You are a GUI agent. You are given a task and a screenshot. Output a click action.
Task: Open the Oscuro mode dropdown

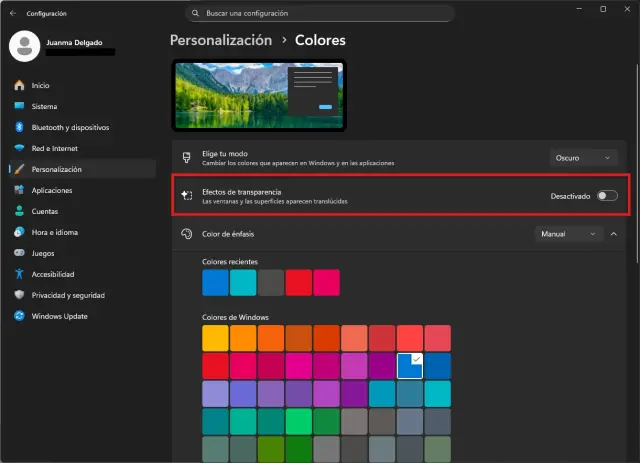pos(583,157)
